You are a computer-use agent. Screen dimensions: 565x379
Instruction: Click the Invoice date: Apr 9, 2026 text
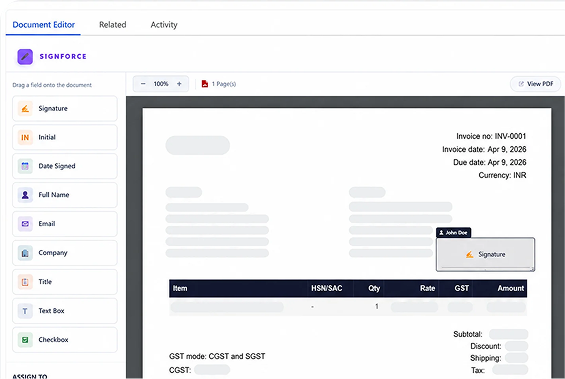[x=484, y=149]
